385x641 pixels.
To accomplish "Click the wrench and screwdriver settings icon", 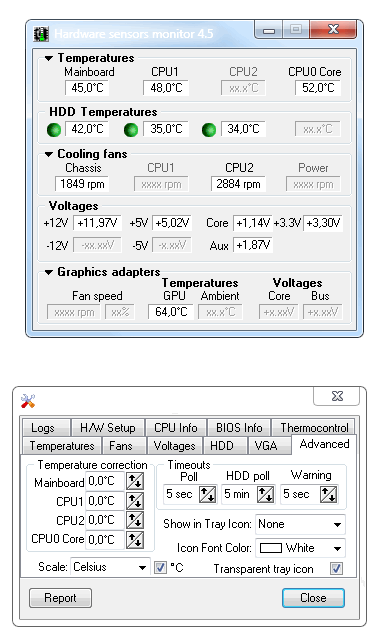I will 28,401.
